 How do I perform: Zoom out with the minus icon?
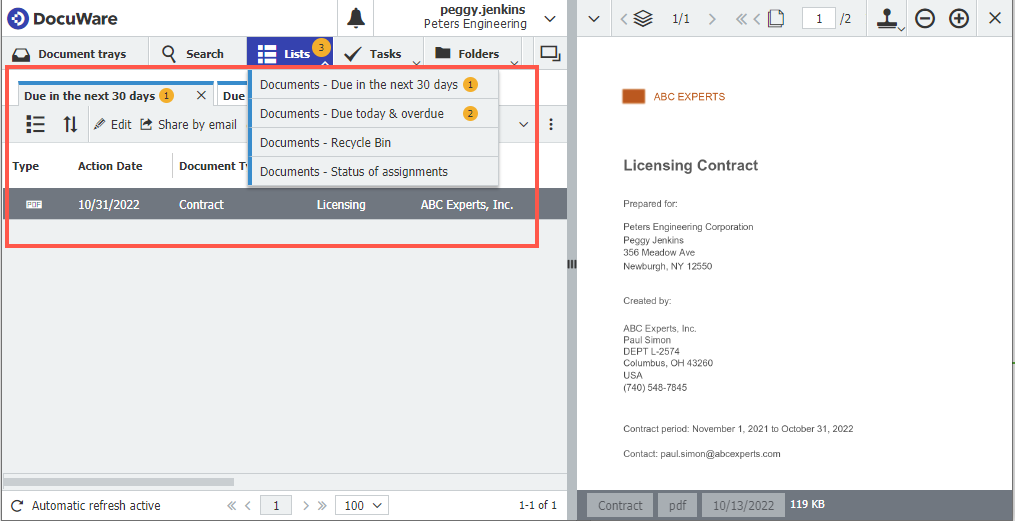pos(925,18)
